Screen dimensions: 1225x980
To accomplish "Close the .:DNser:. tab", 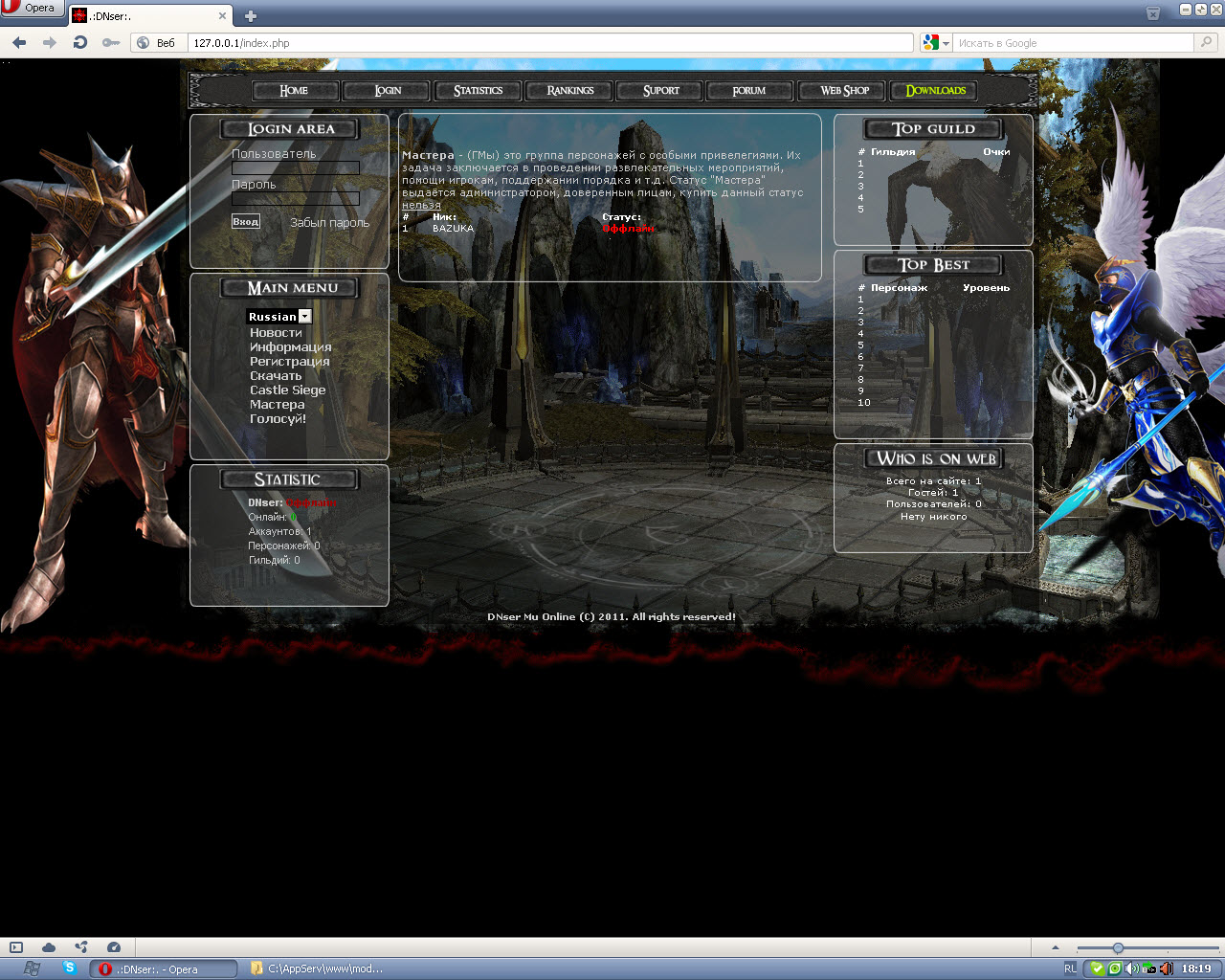I will click(223, 15).
